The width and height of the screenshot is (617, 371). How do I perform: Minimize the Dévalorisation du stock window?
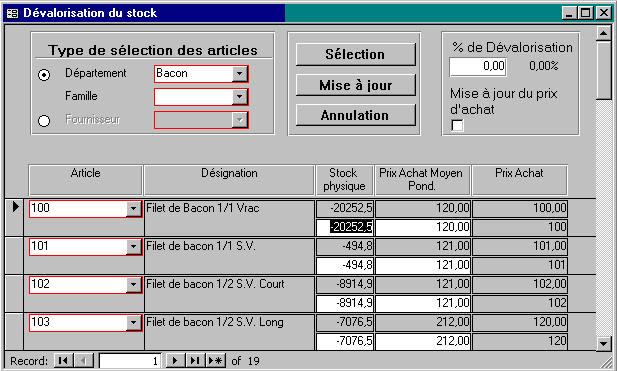tap(569, 13)
